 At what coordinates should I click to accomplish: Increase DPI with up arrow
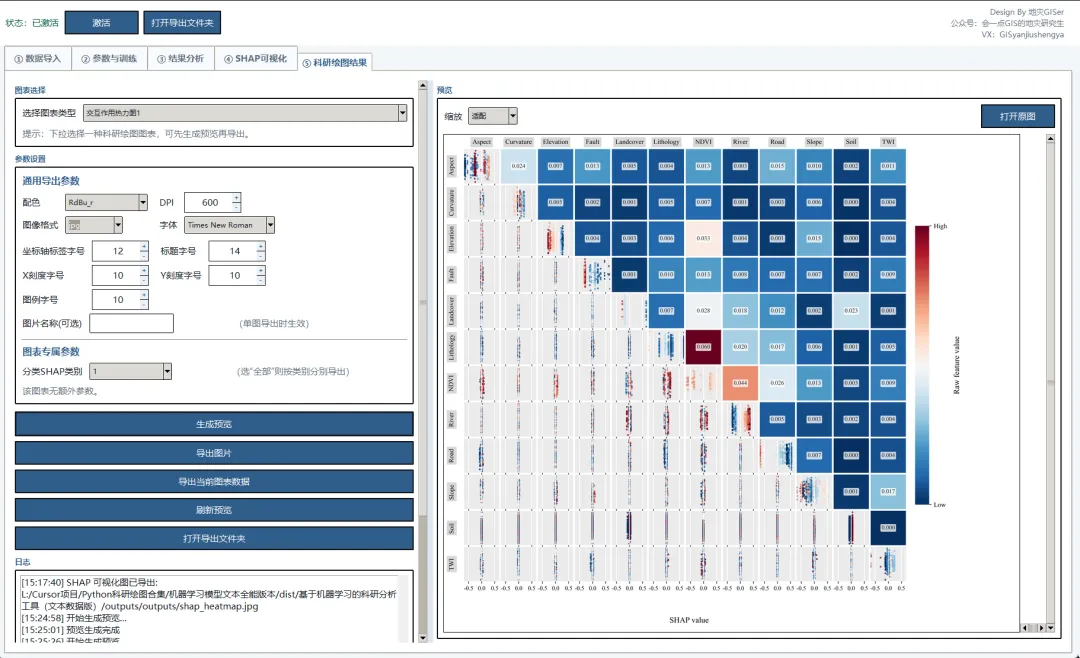[x=236, y=198]
